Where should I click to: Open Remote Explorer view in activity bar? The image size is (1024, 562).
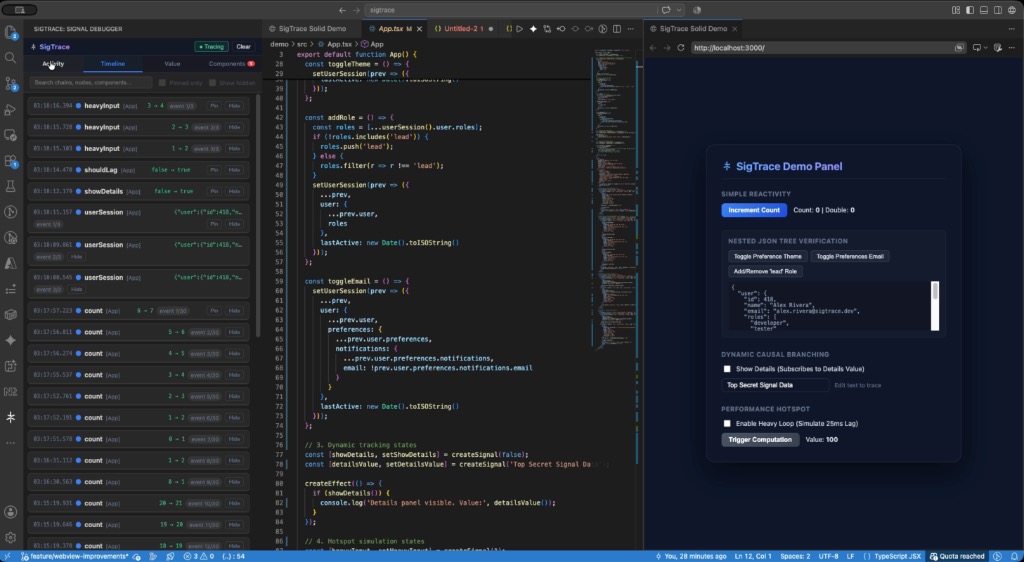pyautogui.click(x=10, y=134)
